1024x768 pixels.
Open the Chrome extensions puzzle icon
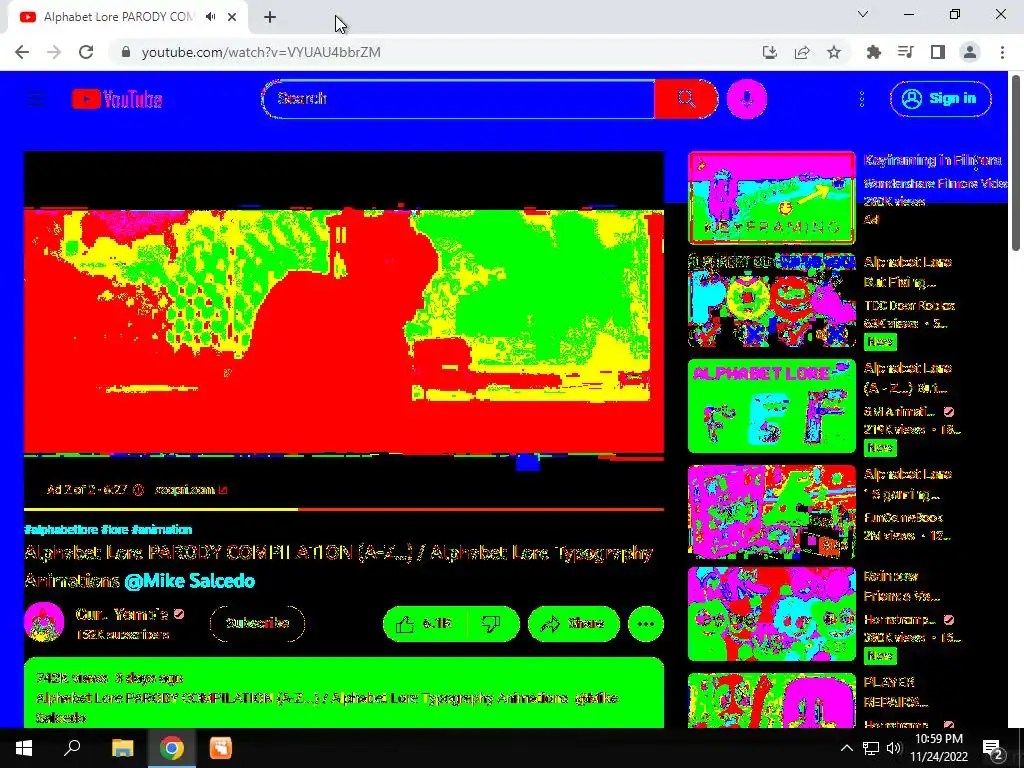(x=873, y=52)
